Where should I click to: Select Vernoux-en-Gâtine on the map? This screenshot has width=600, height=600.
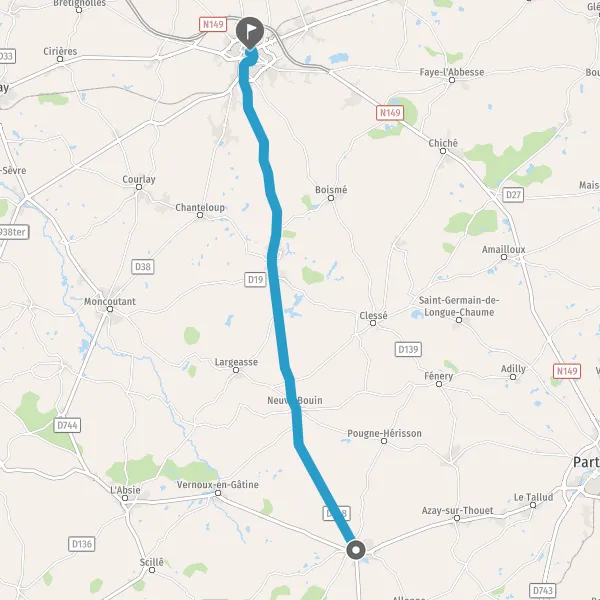pyautogui.click(x=217, y=485)
